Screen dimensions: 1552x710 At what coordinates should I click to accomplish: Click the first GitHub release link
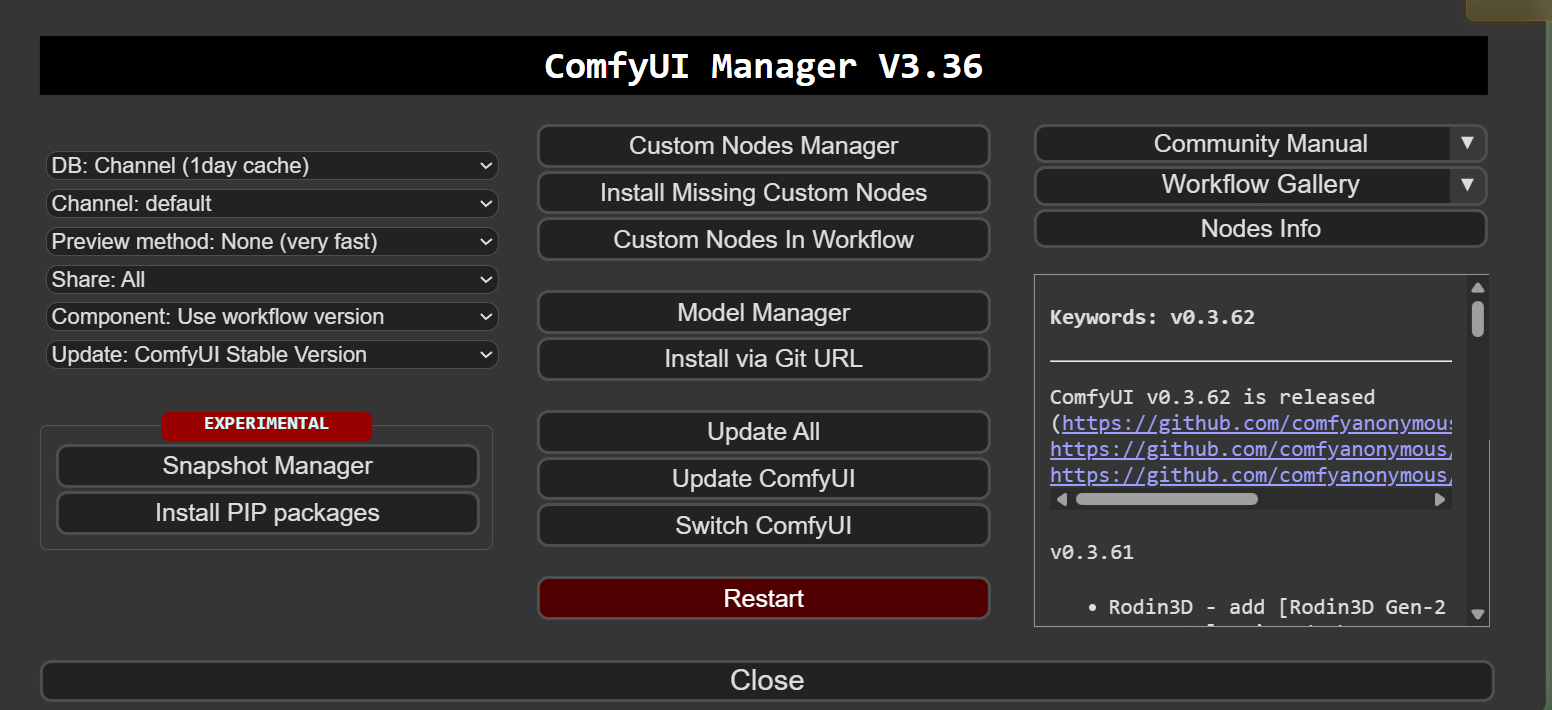1255,423
